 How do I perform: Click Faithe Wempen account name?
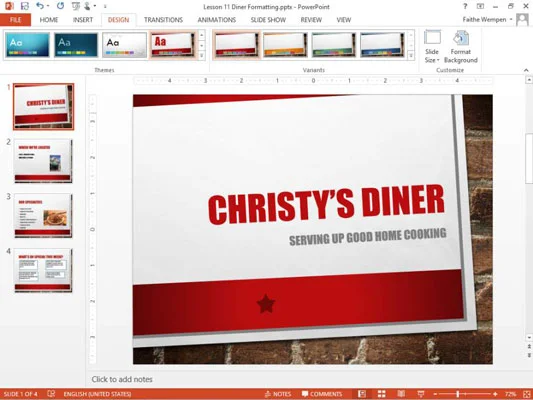pos(484,20)
